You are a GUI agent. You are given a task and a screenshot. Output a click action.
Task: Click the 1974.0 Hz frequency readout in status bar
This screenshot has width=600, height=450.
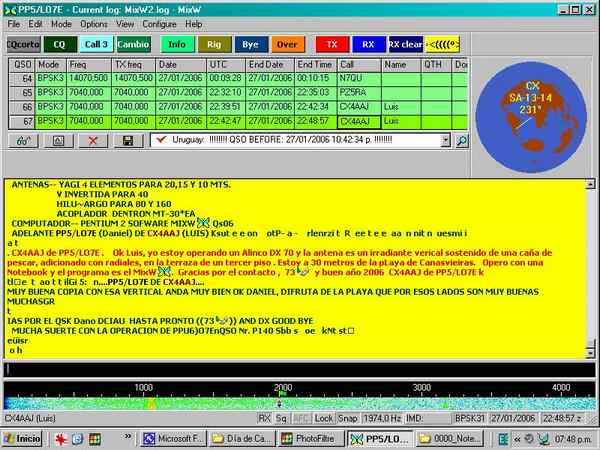click(x=382, y=419)
